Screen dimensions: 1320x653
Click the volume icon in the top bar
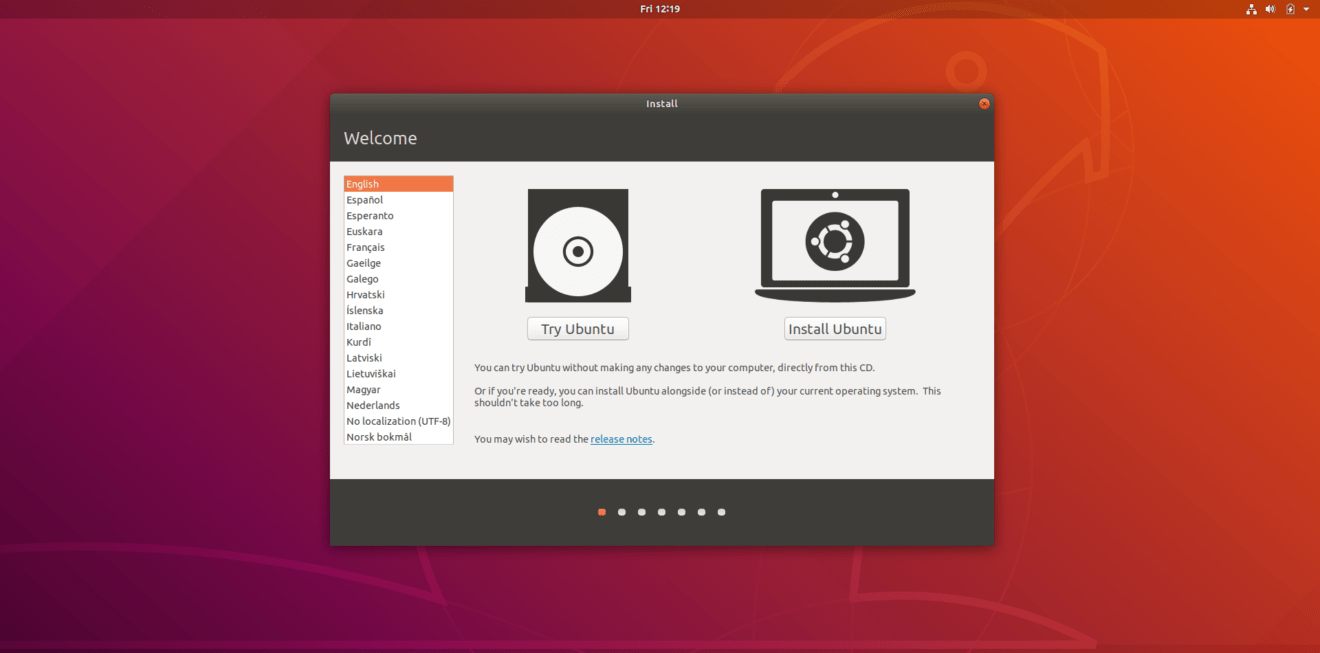pos(1270,8)
